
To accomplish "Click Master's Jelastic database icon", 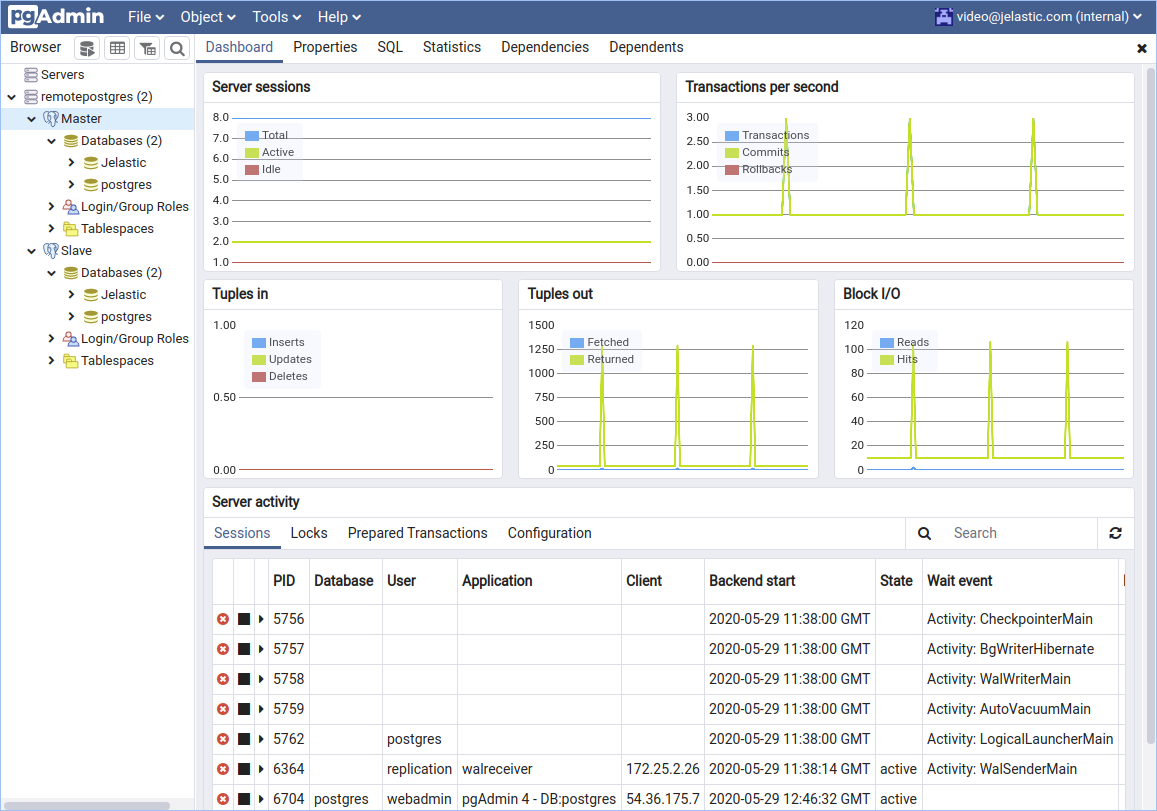I will pyautogui.click(x=91, y=162).
